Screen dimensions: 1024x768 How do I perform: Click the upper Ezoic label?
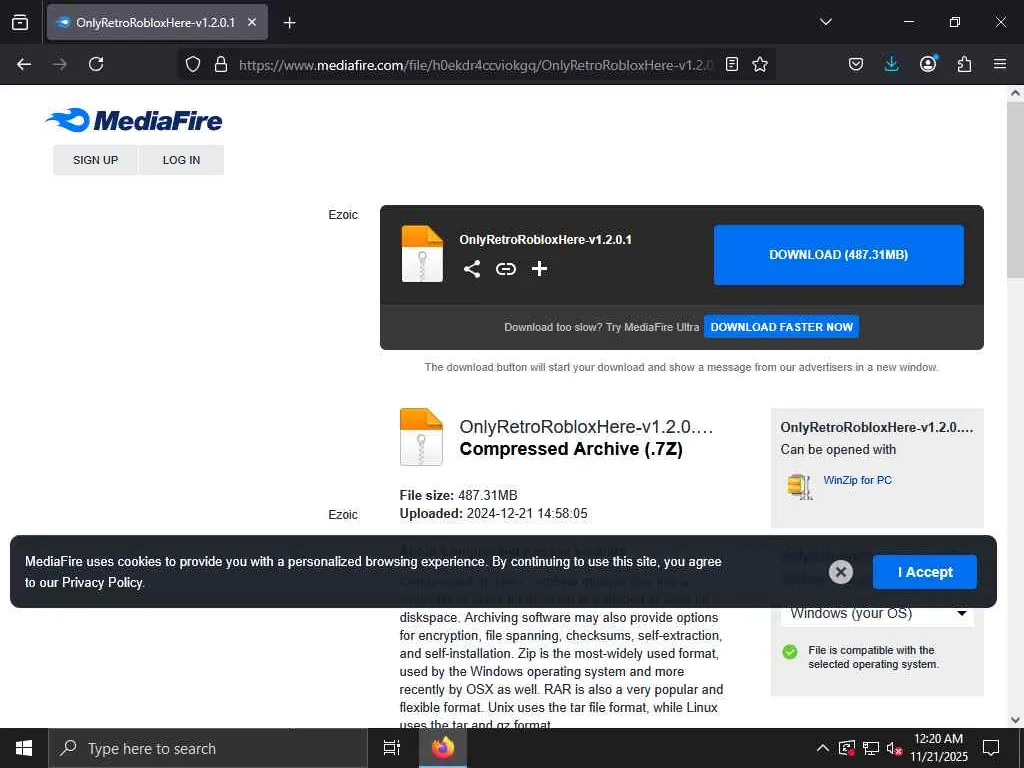coord(343,215)
